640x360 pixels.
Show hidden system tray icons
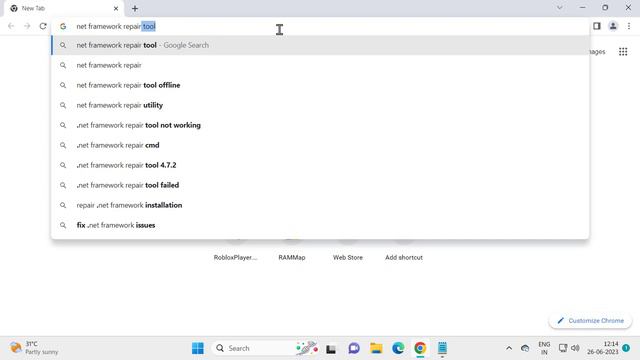click(x=509, y=348)
